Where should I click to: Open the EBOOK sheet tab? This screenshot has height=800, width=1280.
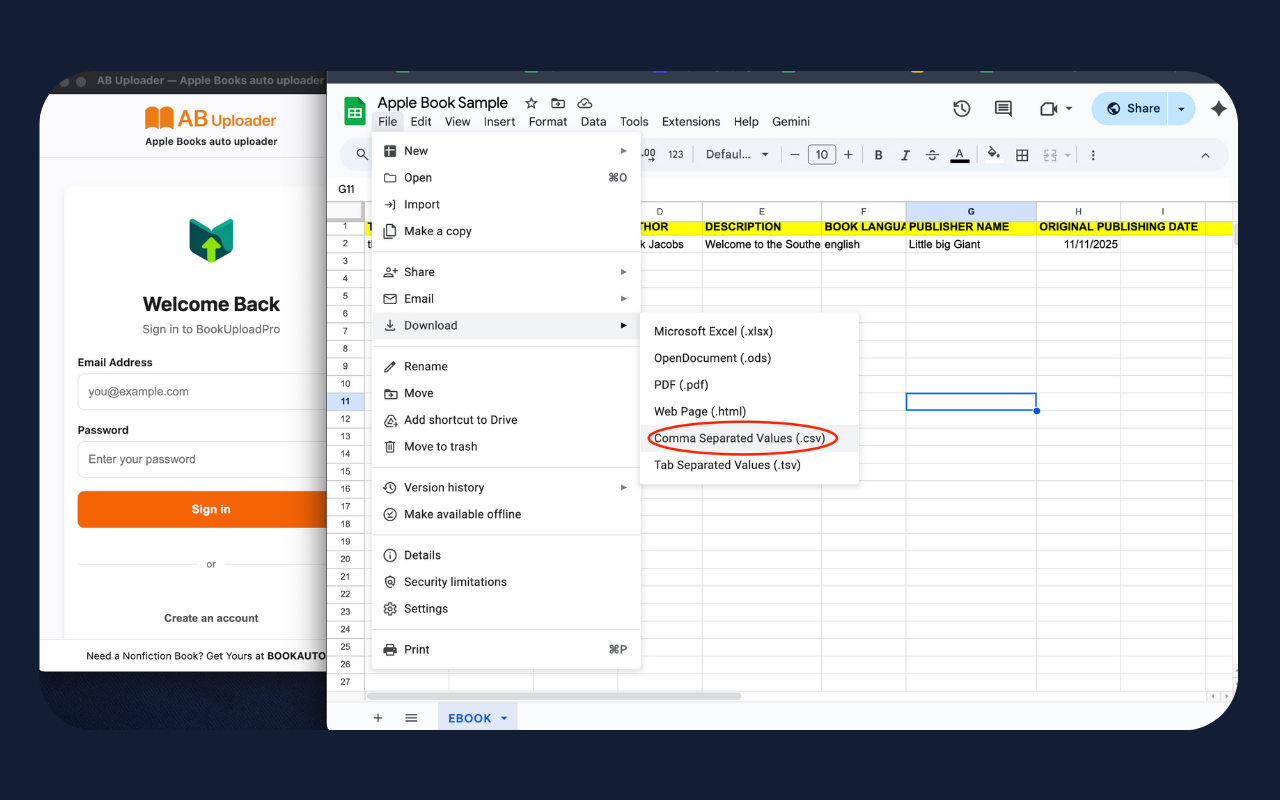coord(469,718)
